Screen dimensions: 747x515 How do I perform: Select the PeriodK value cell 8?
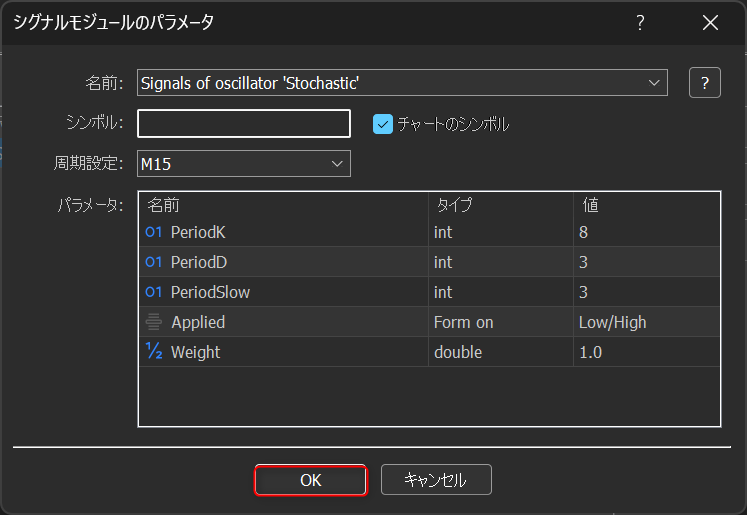[646, 232]
